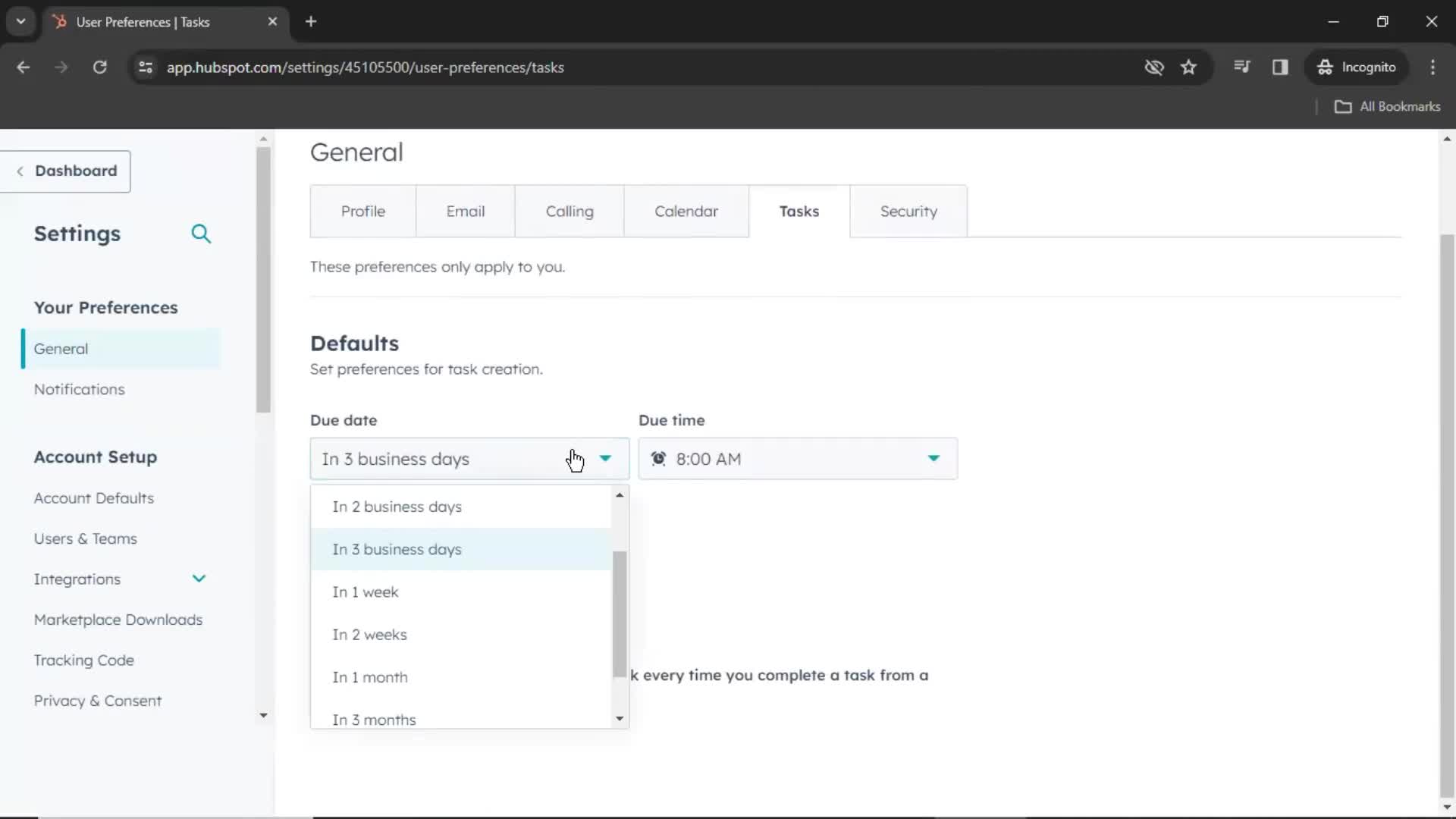Click the alarm clock icon next to Due time
The width and height of the screenshot is (1456, 819).
click(x=658, y=458)
